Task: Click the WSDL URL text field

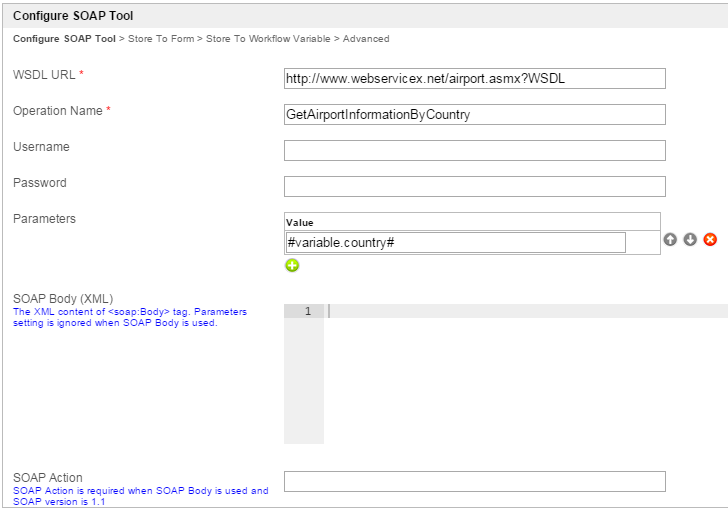Action: [474, 79]
